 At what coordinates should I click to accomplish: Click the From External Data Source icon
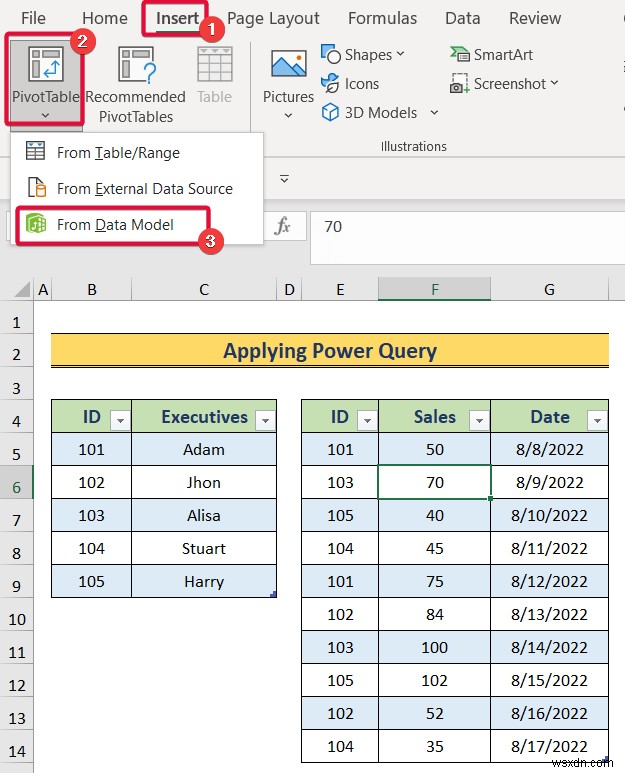click(36, 187)
